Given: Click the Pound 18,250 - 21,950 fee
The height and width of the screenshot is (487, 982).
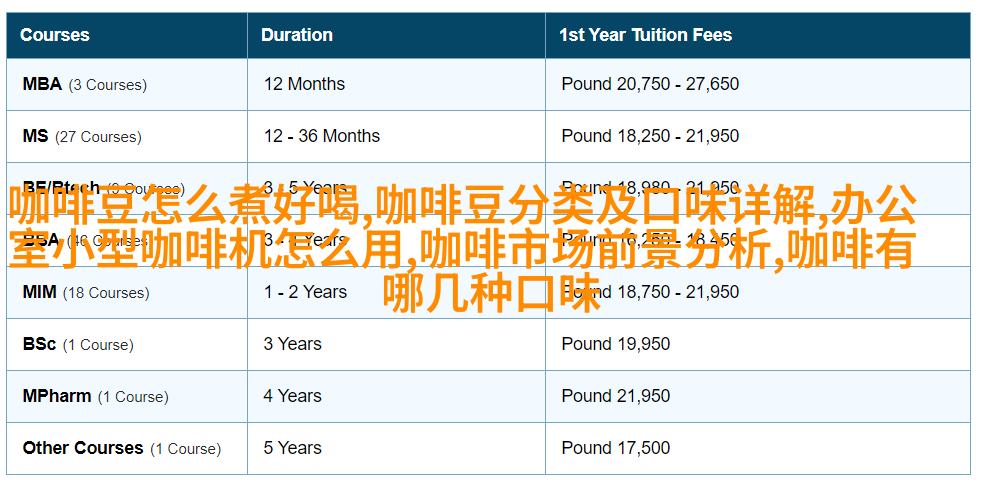Looking at the screenshot, I should pyautogui.click(x=650, y=136).
